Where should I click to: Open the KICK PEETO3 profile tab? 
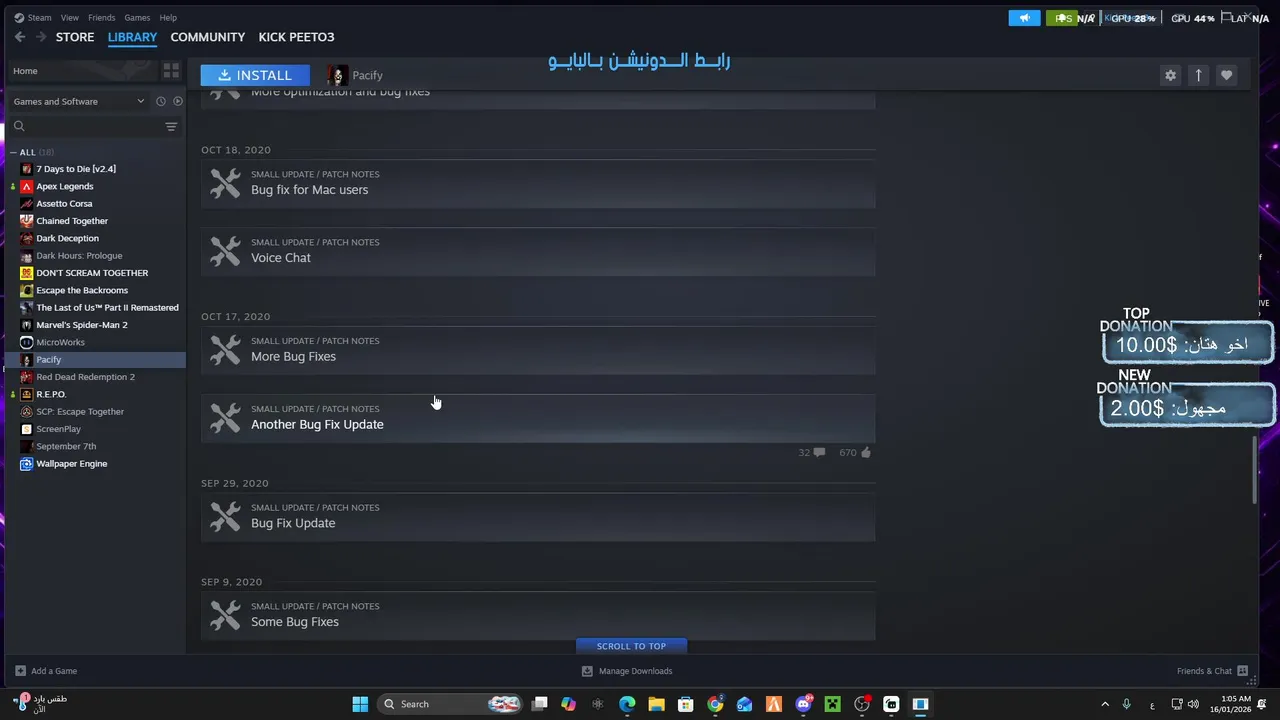coord(296,37)
